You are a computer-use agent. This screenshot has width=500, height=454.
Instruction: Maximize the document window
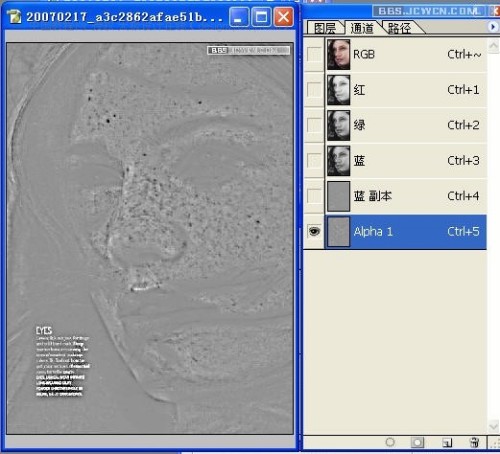pos(261,17)
